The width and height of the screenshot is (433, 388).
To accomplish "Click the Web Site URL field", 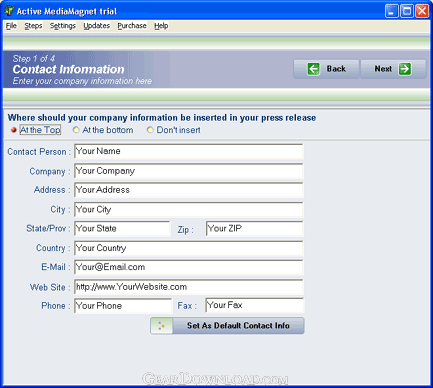I will 189,287.
